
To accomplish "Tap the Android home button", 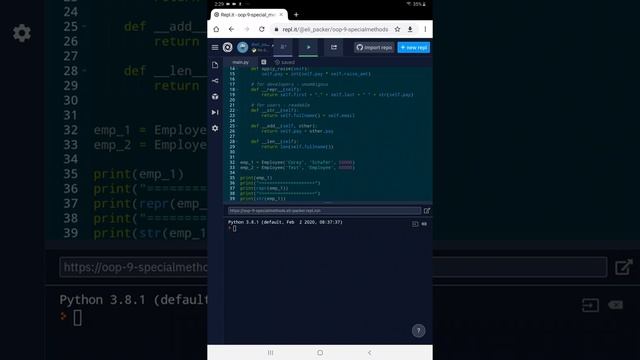I will [x=320, y=353].
